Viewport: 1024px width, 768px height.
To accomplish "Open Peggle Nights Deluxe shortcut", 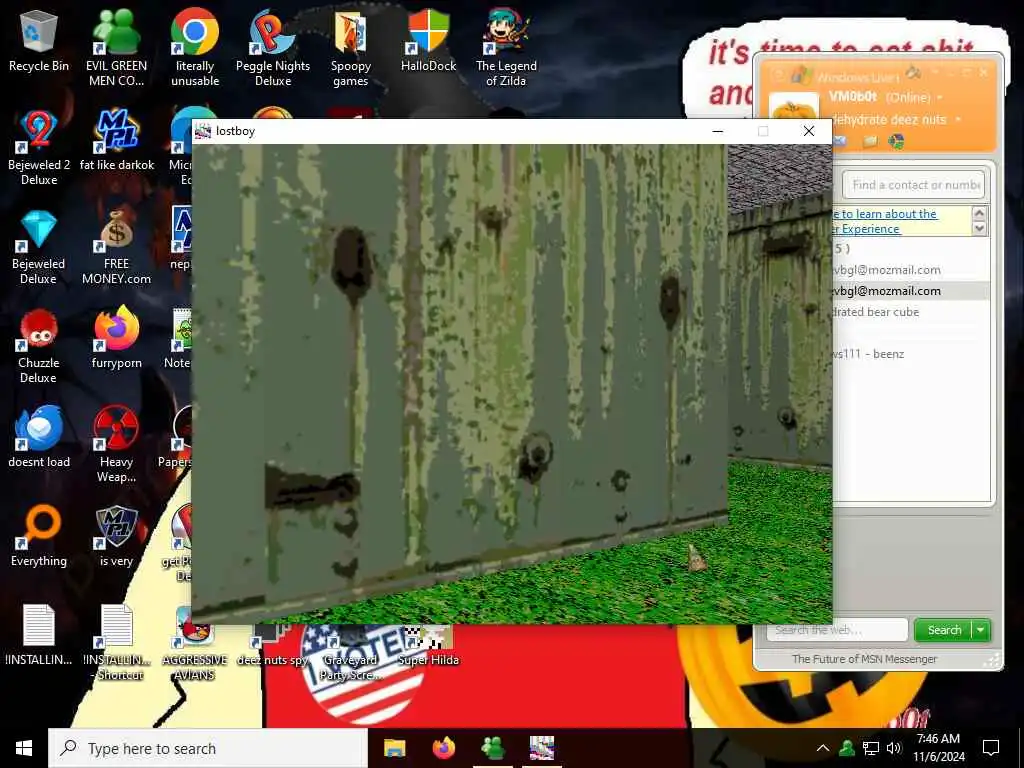I will [x=272, y=47].
